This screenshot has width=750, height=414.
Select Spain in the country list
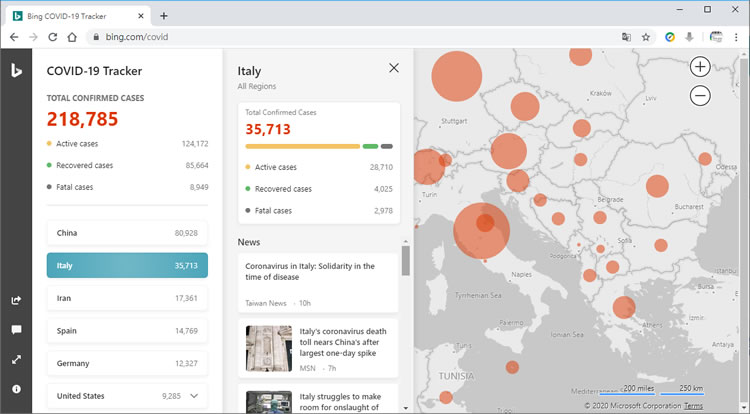127,330
